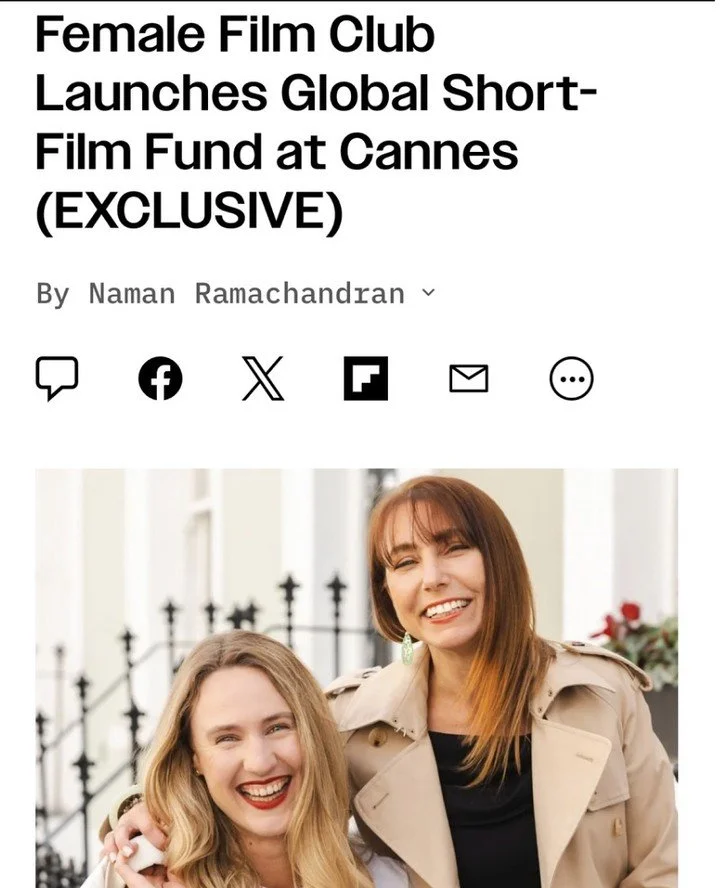Screen dimensions: 720x888
Task: Expand the author details chevron
Action: pos(429,292)
